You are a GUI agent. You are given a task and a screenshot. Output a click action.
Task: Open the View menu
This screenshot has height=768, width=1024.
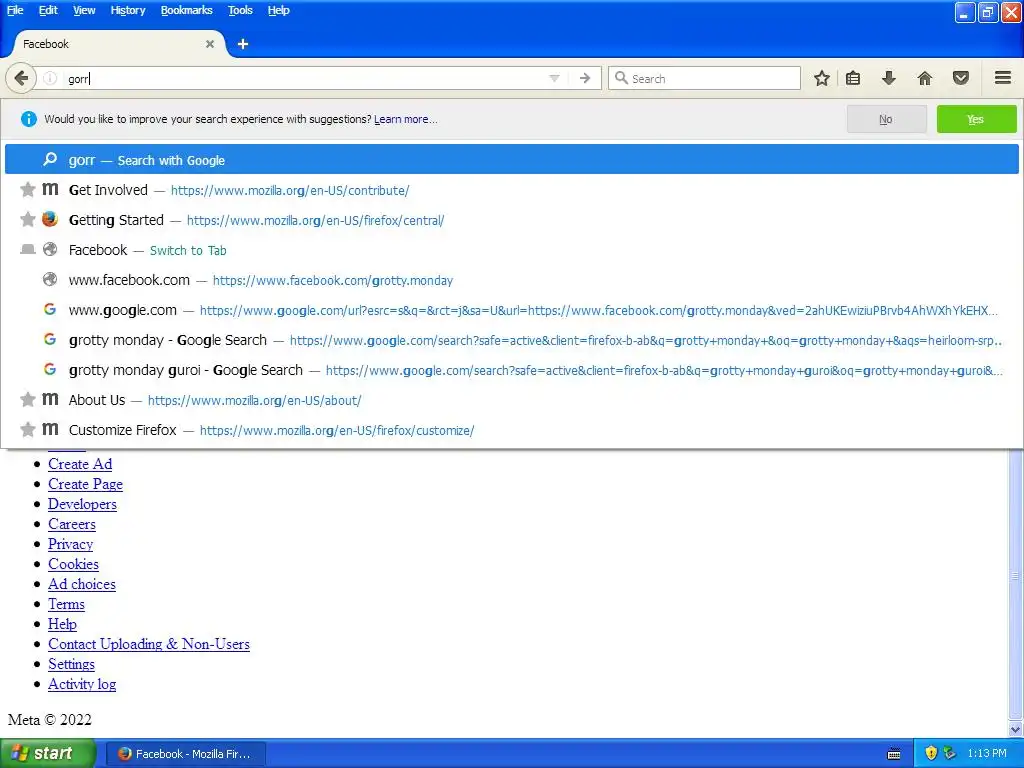click(x=84, y=10)
